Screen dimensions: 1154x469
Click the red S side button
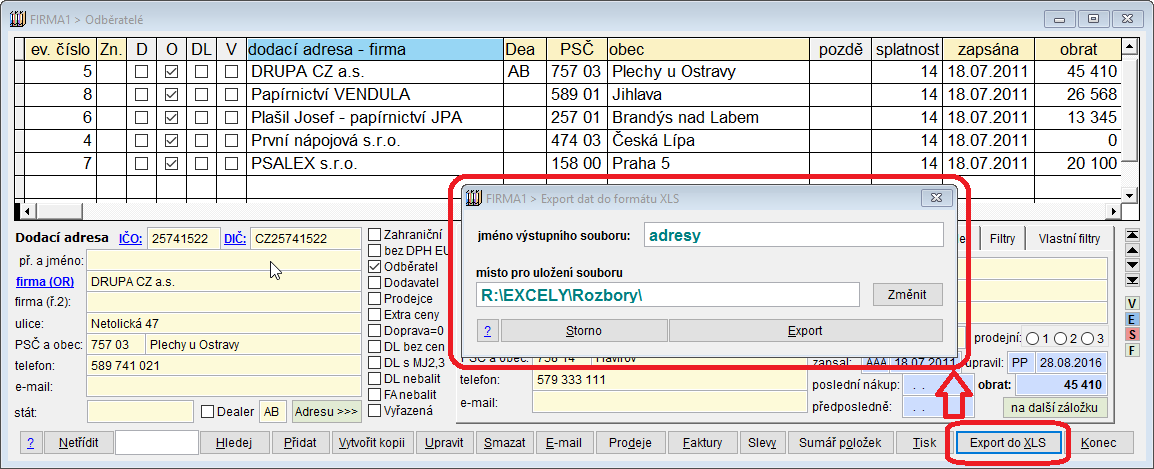coord(1132,334)
